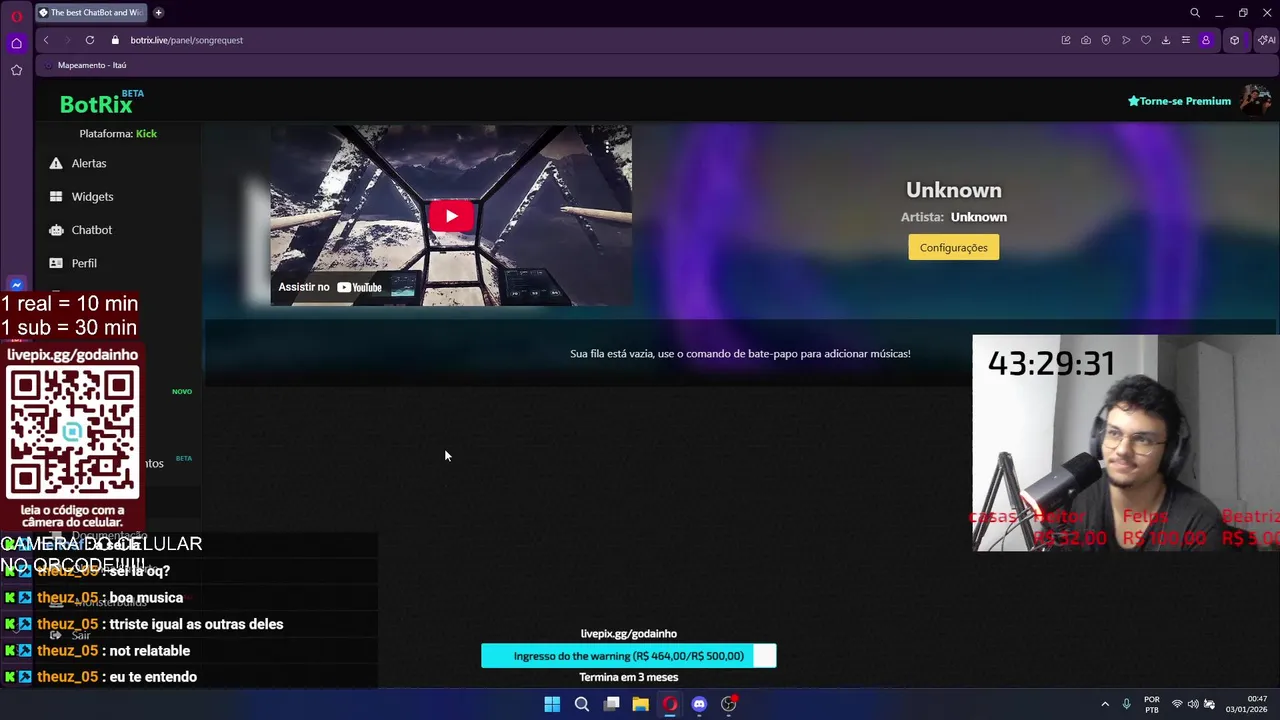Click the Widgets grid icon in sidebar
Viewport: 1280px width, 720px height.
tap(56, 197)
